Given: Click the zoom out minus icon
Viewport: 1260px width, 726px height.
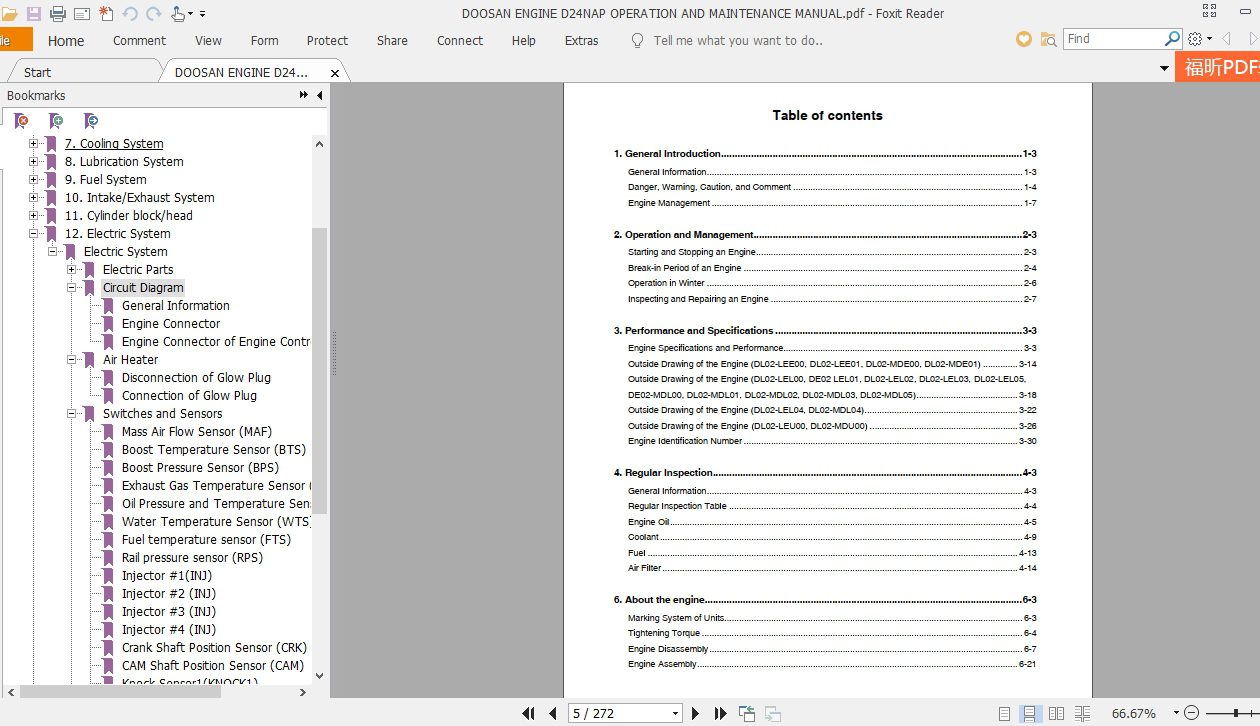Looking at the screenshot, I should [1190, 713].
